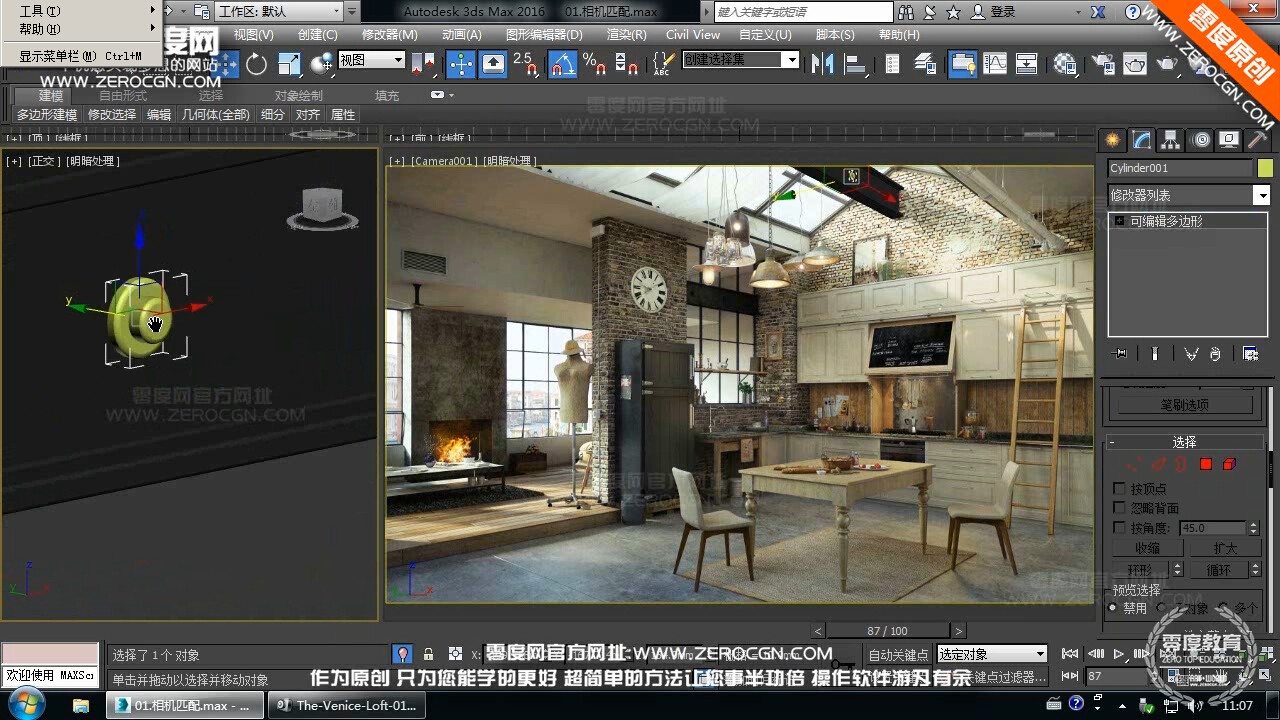Viewport: 1280px width, 720px height.
Task: Open Edit Named Selection Sets icon
Action: coord(662,64)
